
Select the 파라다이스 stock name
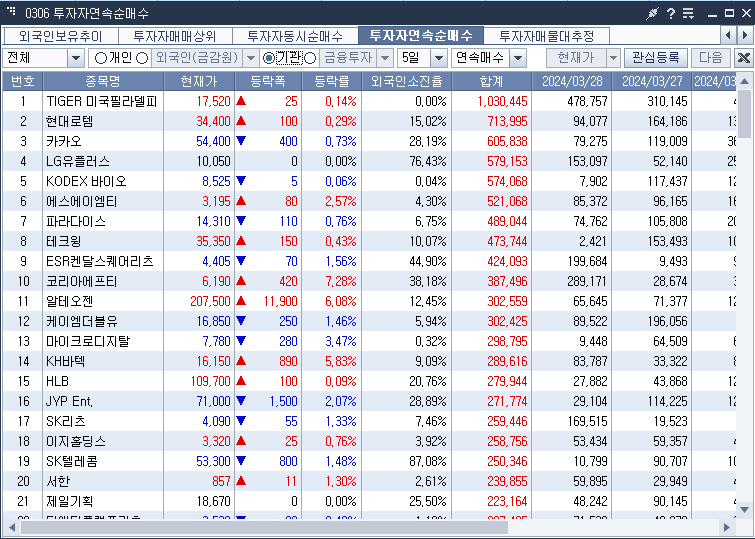(x=76, y=221)
